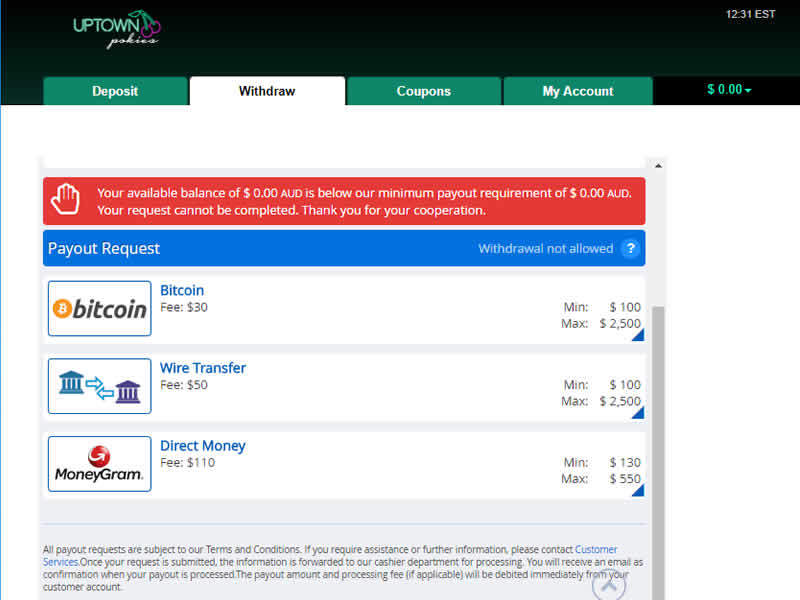Click the back-to-top circle arrow

[x=609, y=586]
